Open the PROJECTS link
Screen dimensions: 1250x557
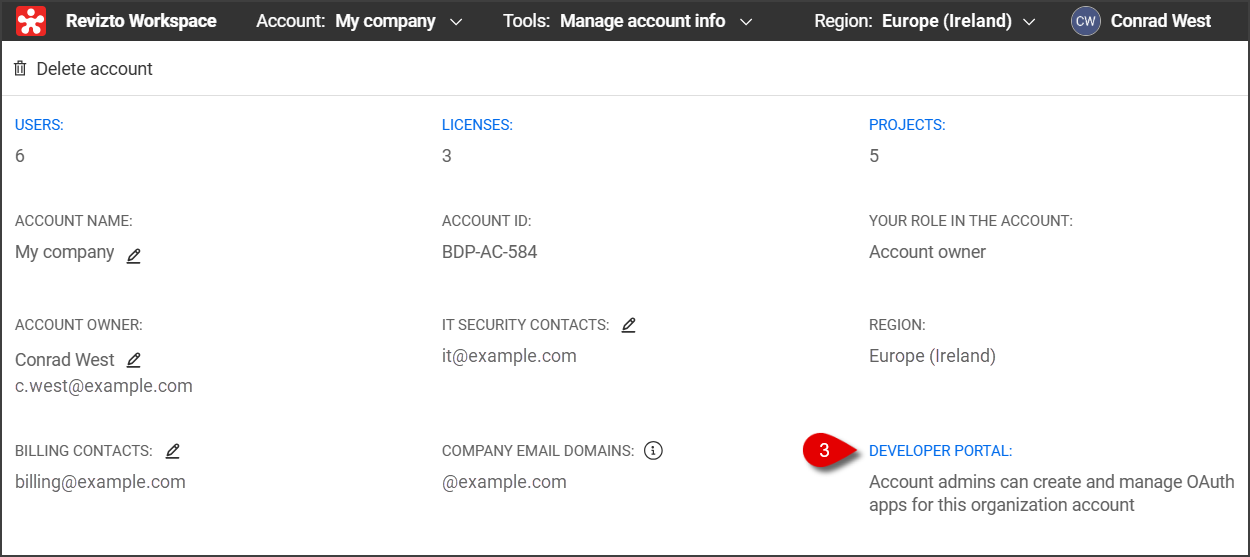tap(907, 125)
